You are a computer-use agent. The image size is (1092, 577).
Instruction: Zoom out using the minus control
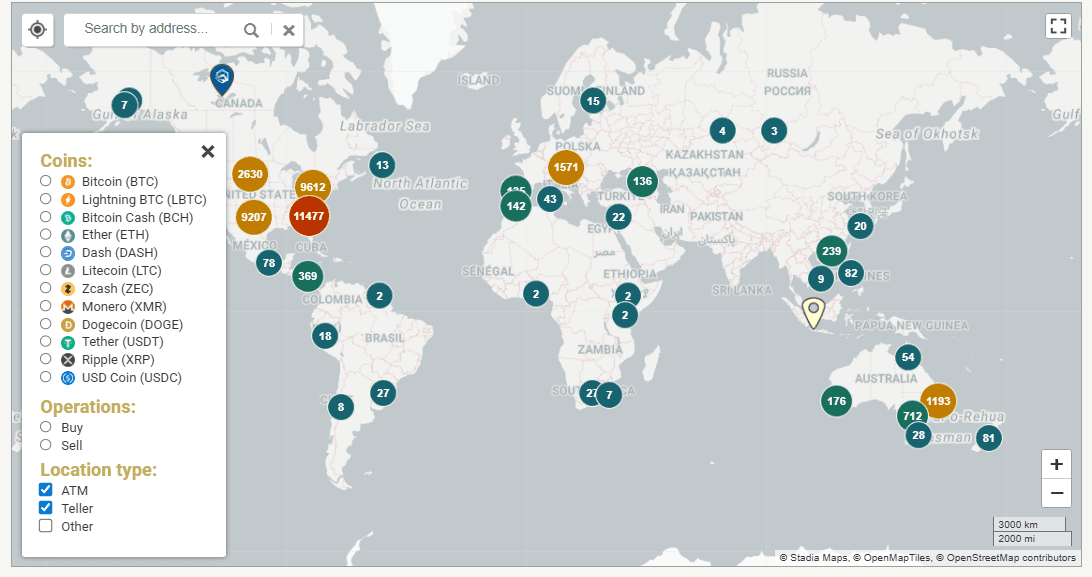point(1056,493)
